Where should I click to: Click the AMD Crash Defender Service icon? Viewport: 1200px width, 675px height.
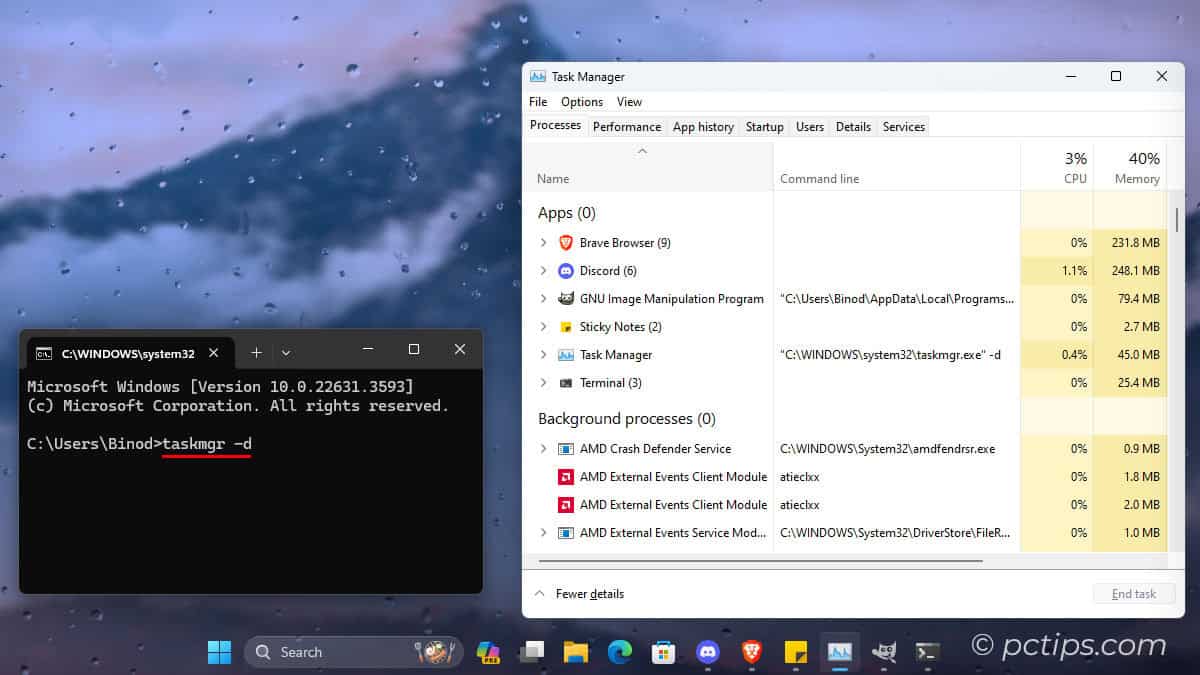[566, 448]
